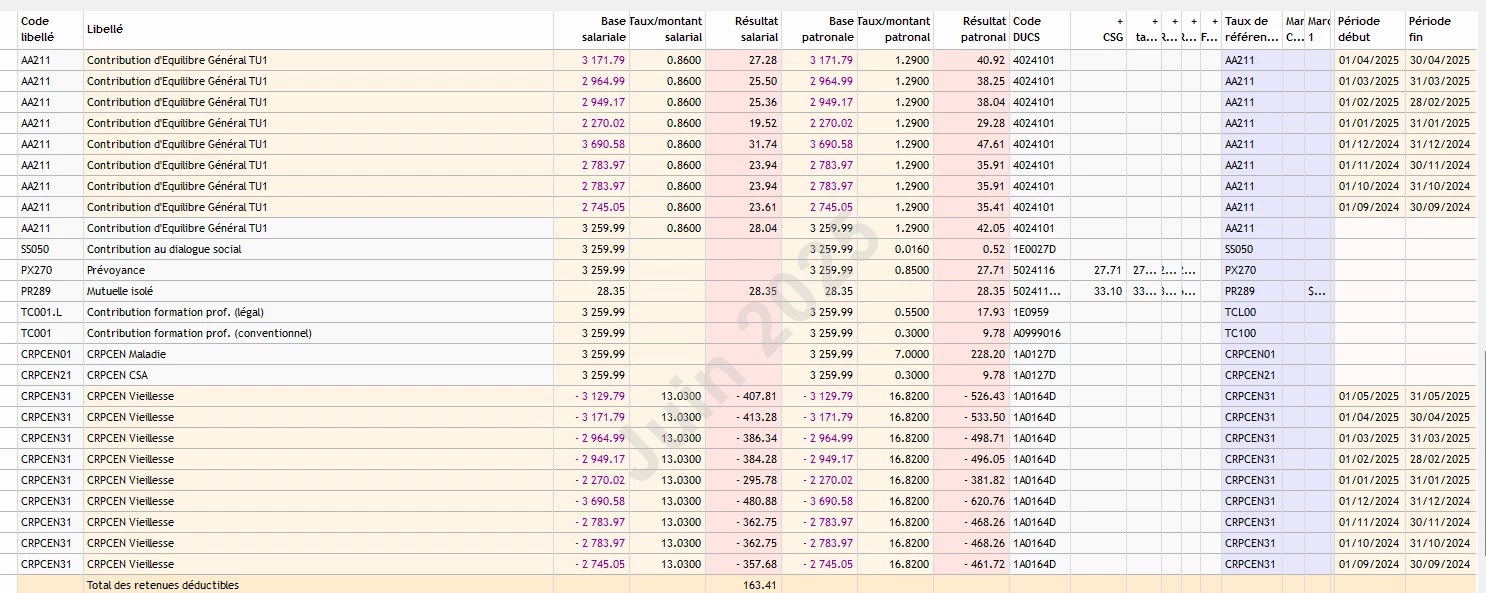Screen dimensions: 1486x593
Task: Select résultat patronal value 40.92
Action: point(991,60)
